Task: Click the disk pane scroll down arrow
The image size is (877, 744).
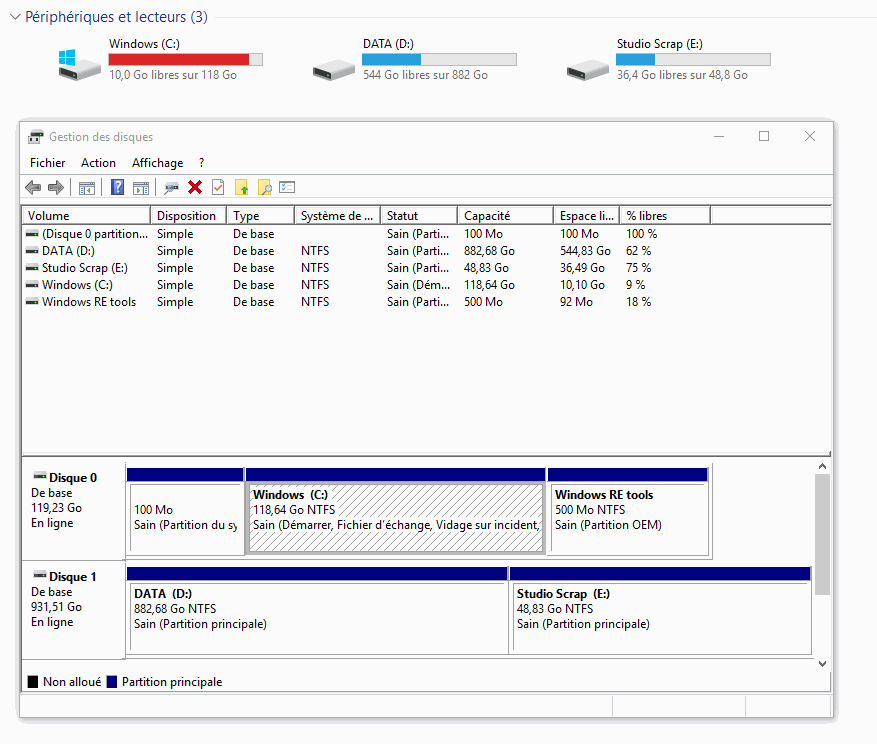Action: [x=822, y=663]
